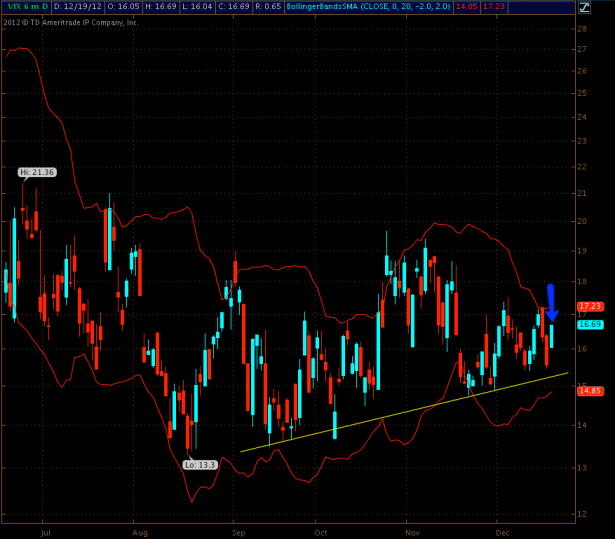Click the red 17.23 upper band axis tag
The height and width of the screenshot is (539, 615).
click(x=590, y=306)
